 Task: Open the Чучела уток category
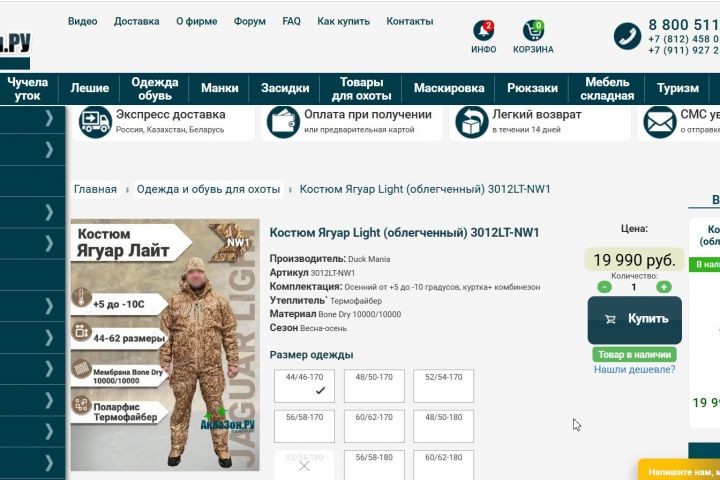pos(28,89)
